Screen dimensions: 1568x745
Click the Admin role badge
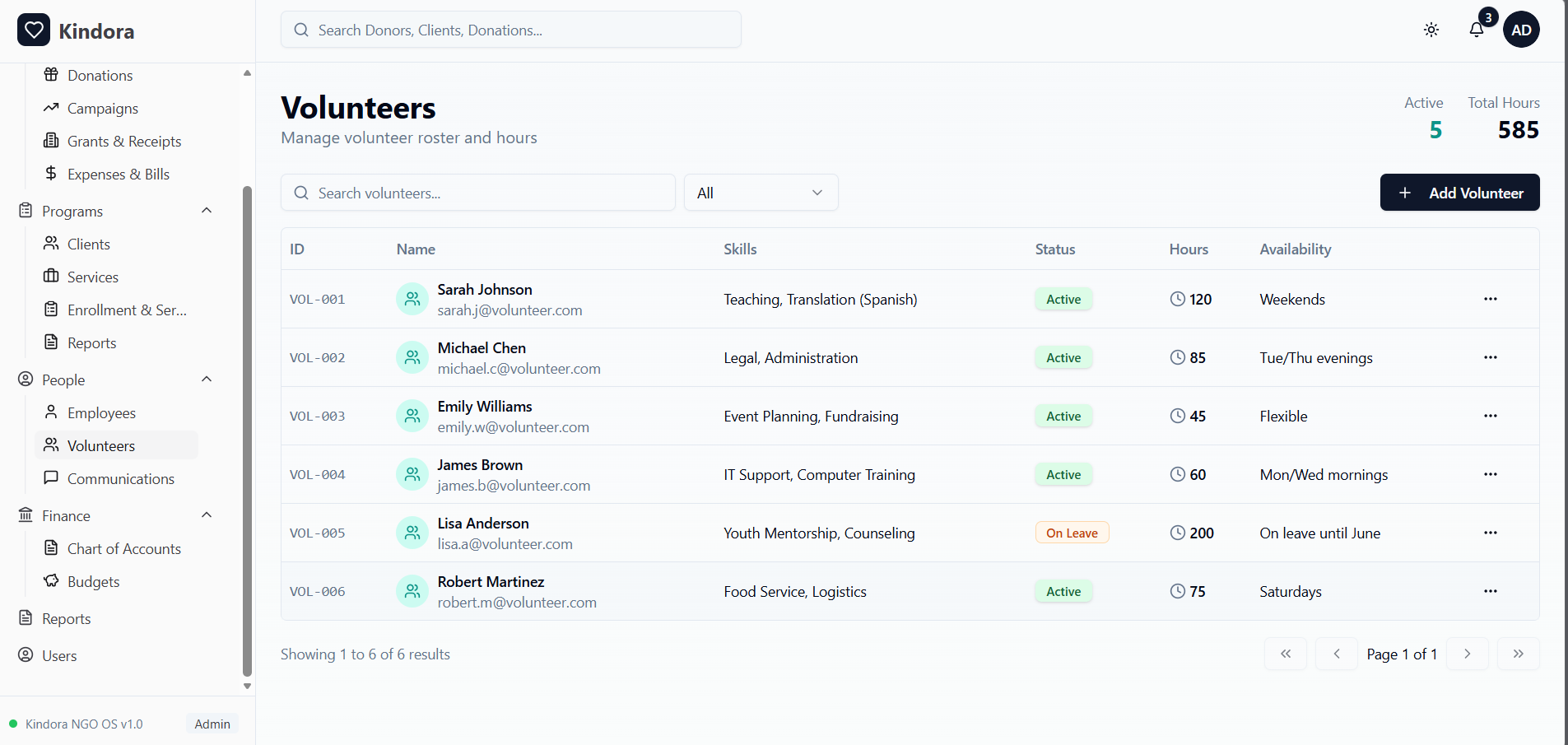212,724
